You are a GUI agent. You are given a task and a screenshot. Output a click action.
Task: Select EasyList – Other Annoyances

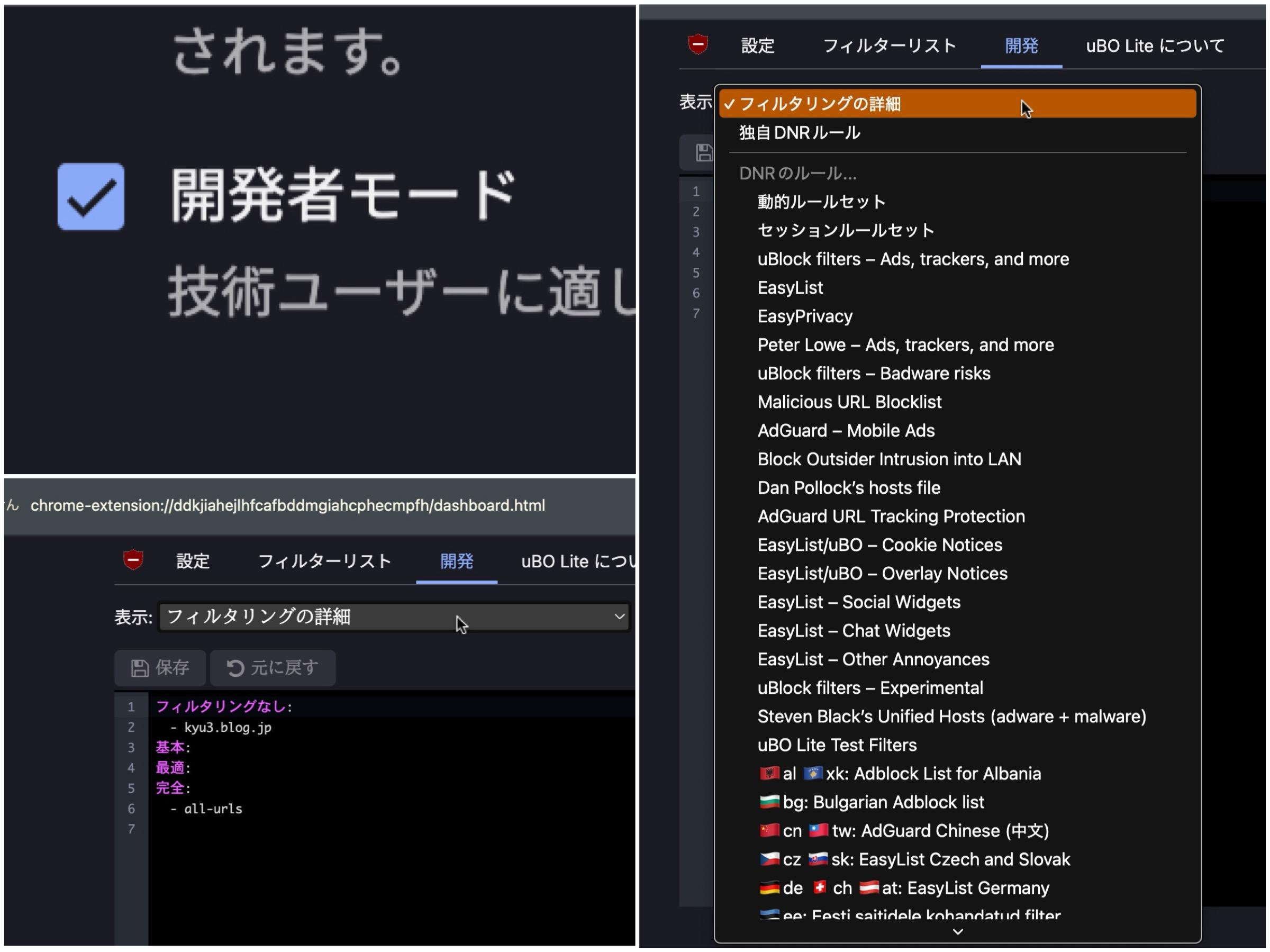click(957, 659)
